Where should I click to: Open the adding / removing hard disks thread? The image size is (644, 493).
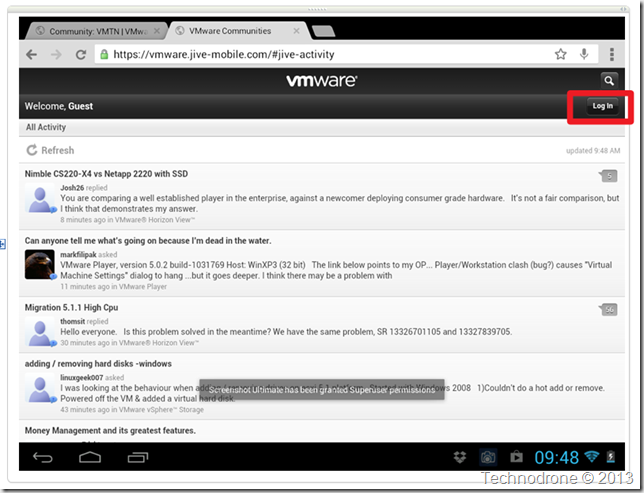98,364
